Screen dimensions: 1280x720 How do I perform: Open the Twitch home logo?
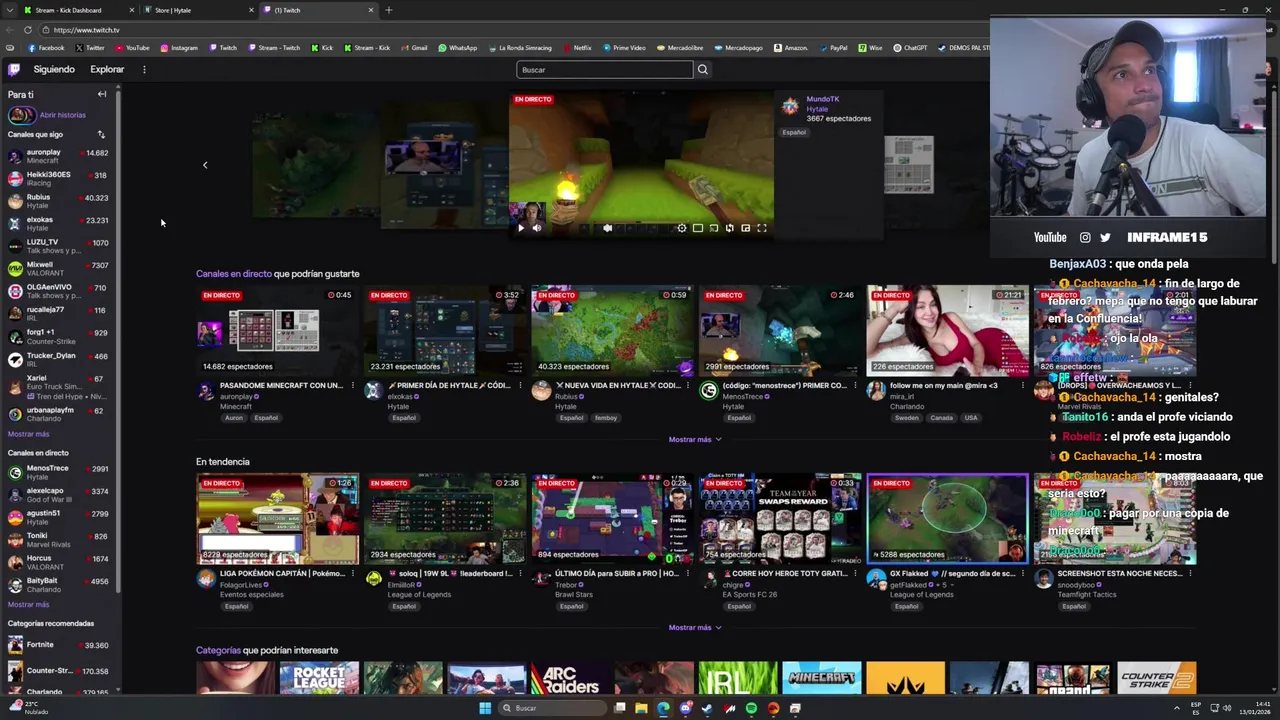[x=14, y=69]
